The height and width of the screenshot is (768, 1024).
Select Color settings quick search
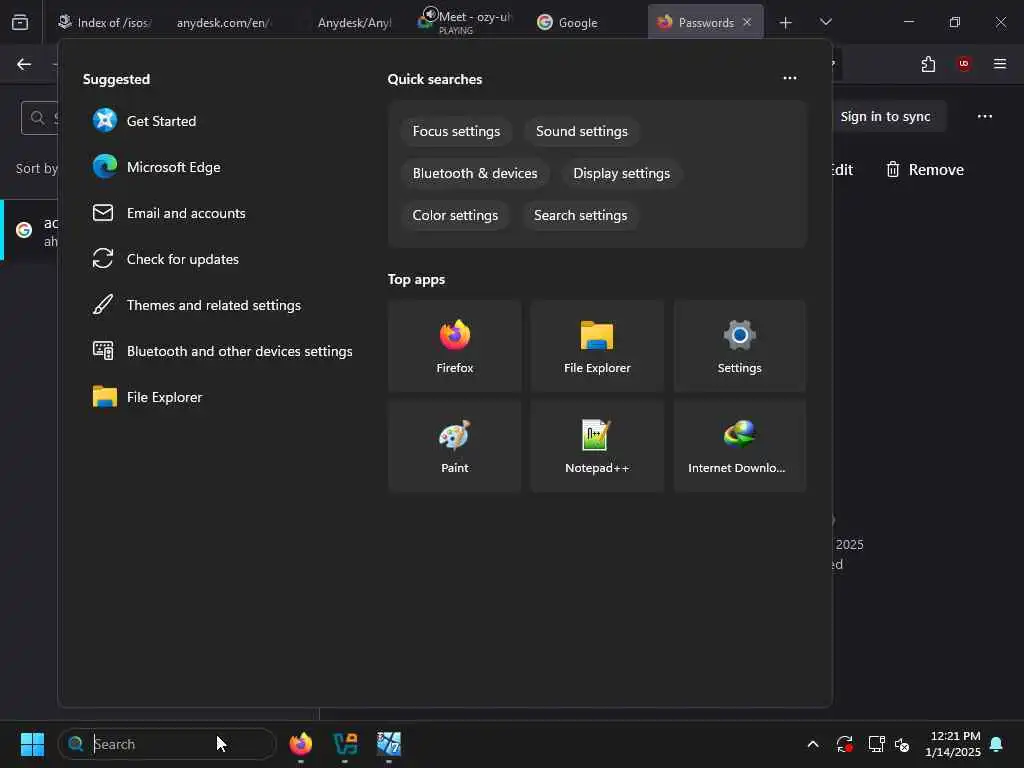455,215
